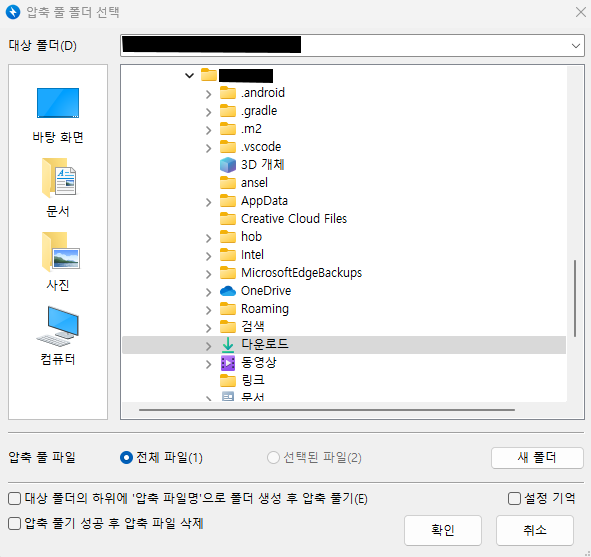
Task: Expand the AppData folder node
Action: (x=208, y=202)
